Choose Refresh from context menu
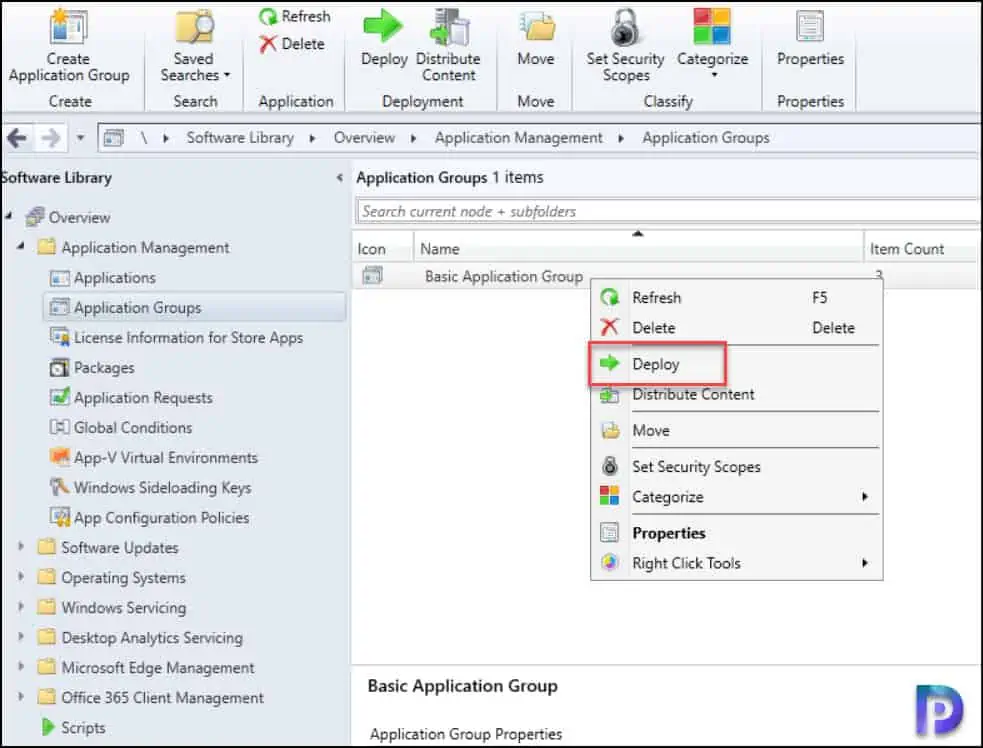 (737, 297)
